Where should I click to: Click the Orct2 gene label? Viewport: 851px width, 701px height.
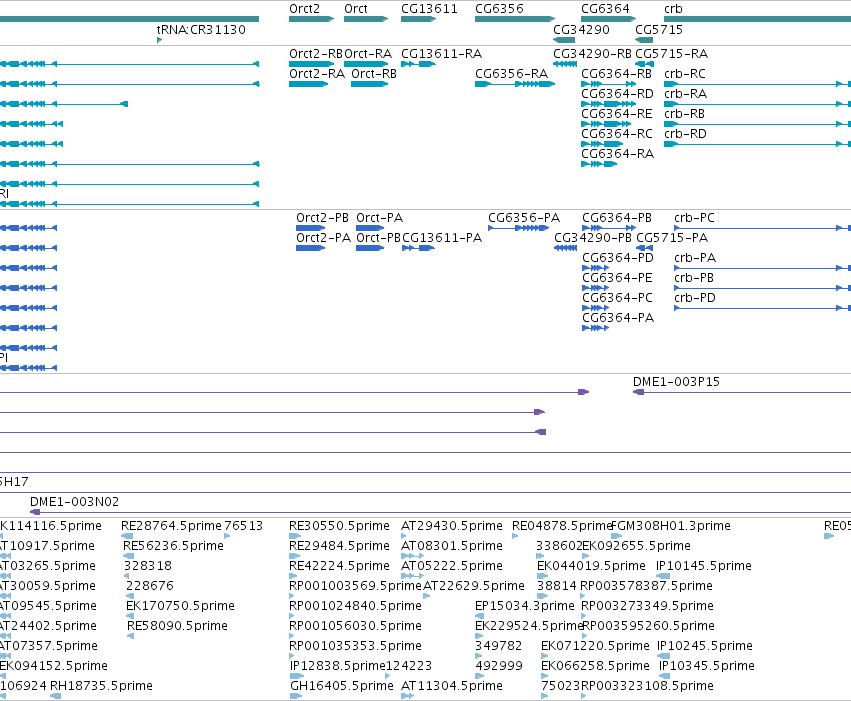pos(304,9)
